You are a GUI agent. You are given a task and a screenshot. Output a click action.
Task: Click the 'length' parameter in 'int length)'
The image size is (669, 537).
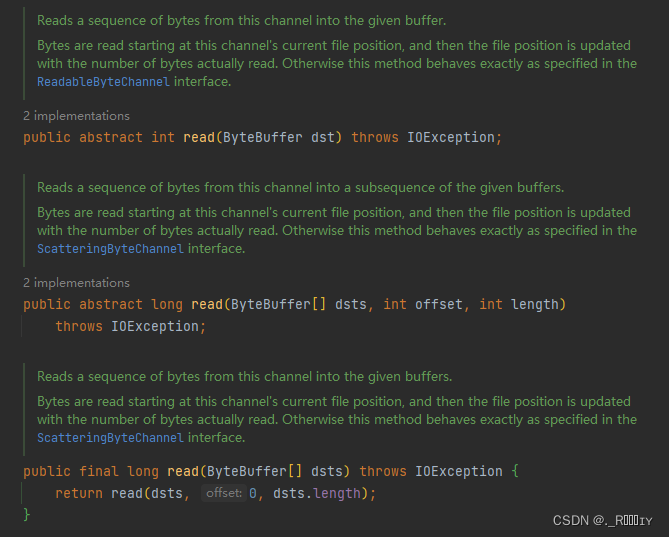(x=534, y=305)
